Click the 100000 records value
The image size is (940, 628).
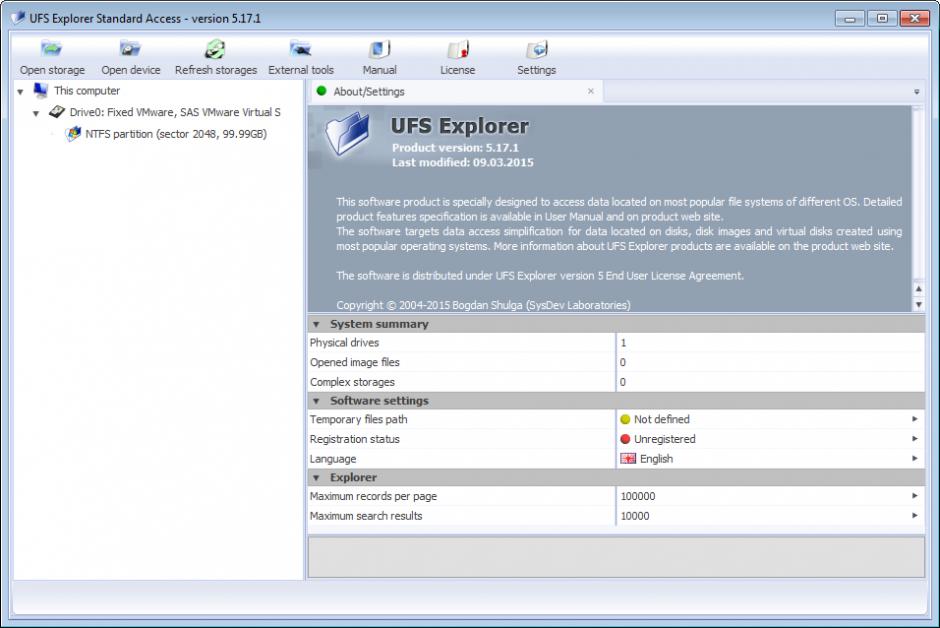tap(638, 496)
